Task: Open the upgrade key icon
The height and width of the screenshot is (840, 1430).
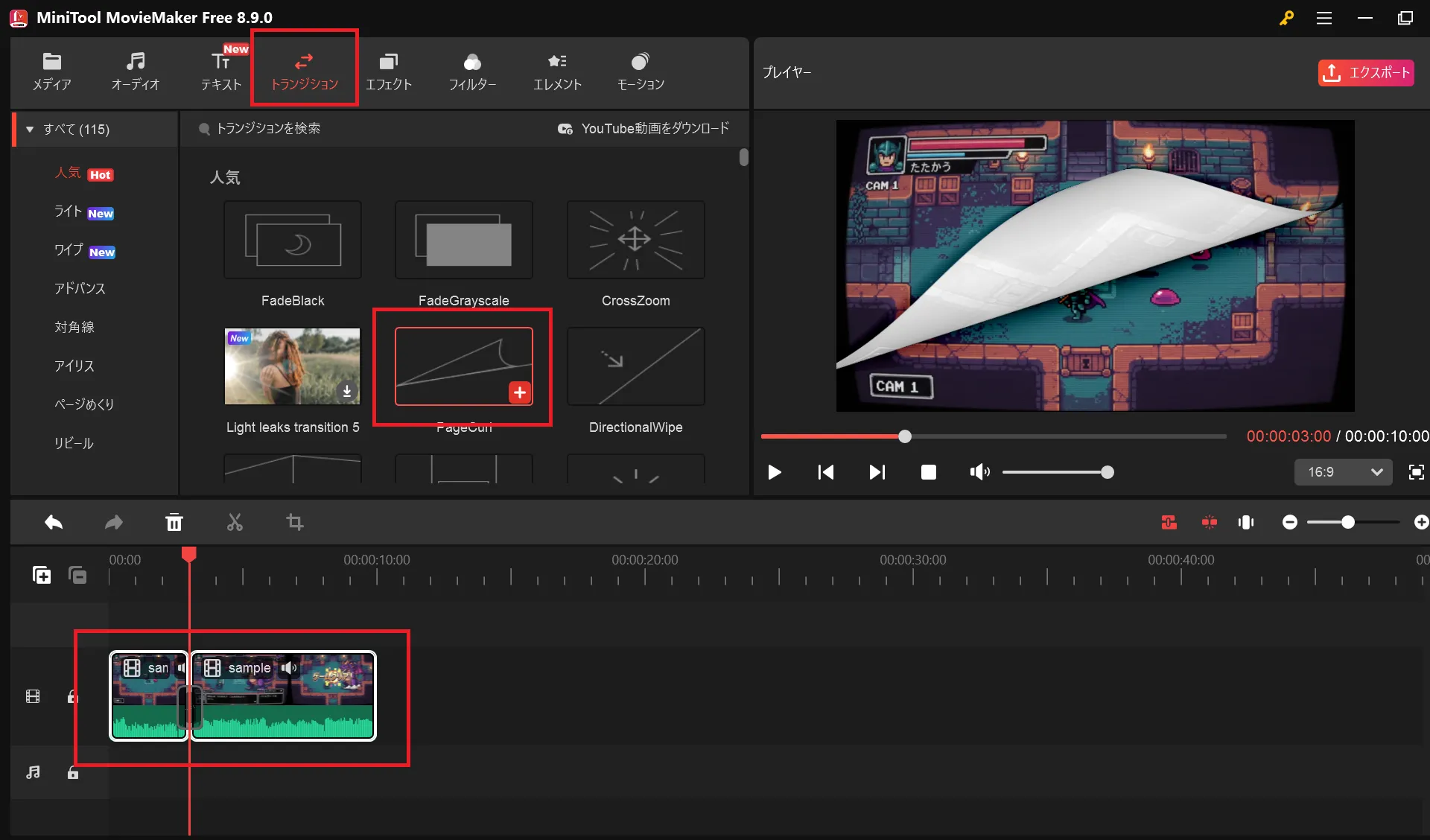Action: 1286,18
